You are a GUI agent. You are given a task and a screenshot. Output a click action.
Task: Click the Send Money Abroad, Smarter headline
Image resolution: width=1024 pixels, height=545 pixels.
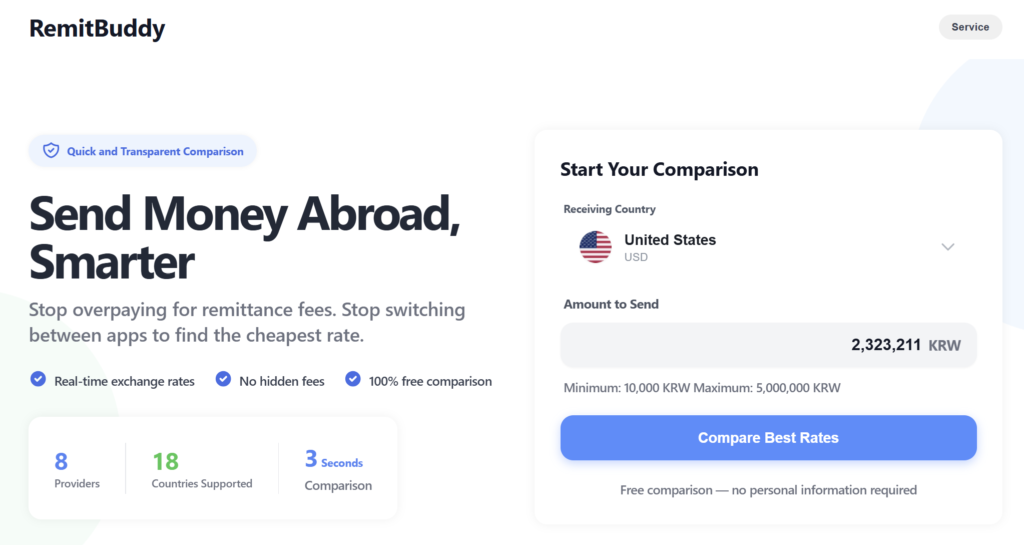[x=244, y=238]
